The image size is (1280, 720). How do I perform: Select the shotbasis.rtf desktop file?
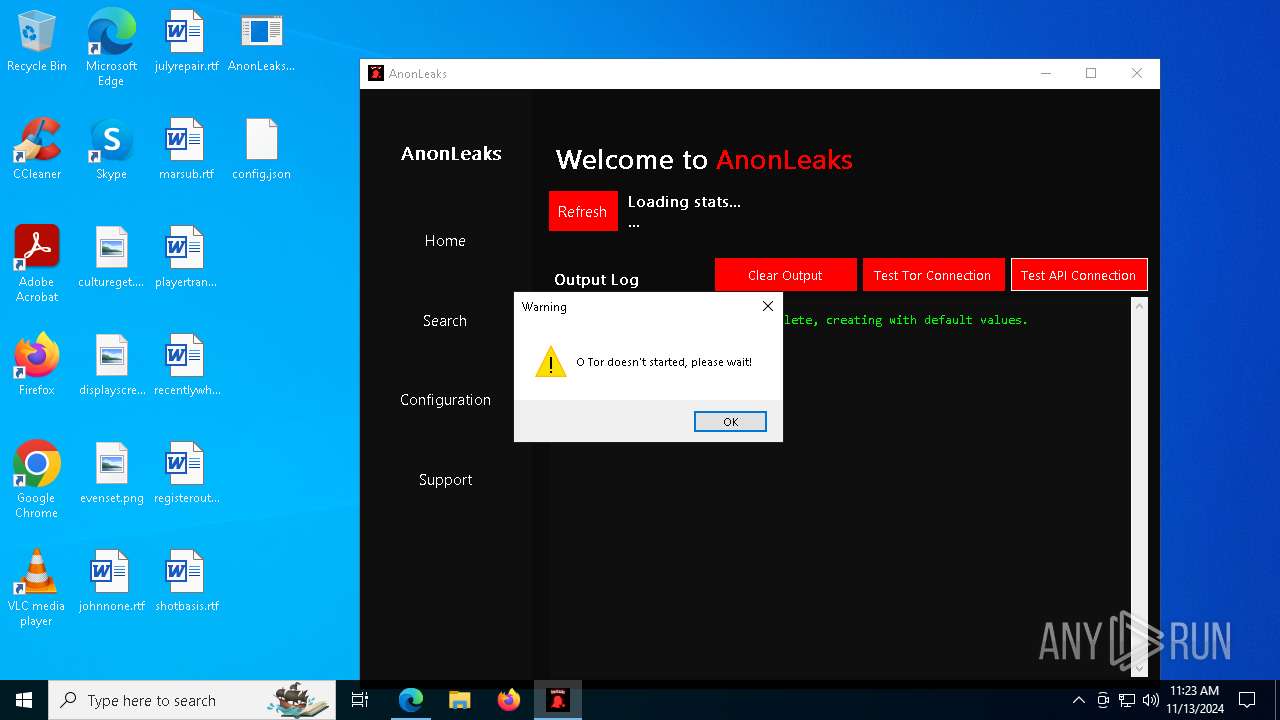click(186, 582)
